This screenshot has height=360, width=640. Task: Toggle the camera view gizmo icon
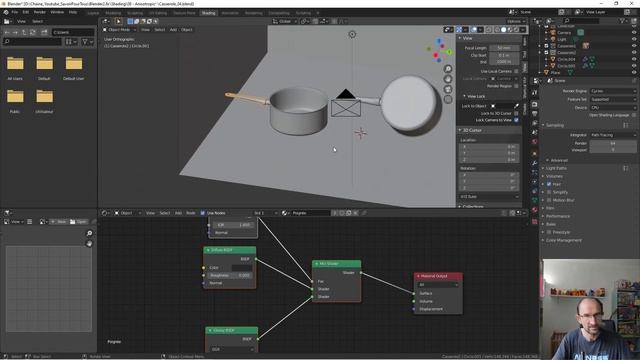pyautogui.click(x=448, y=89)
